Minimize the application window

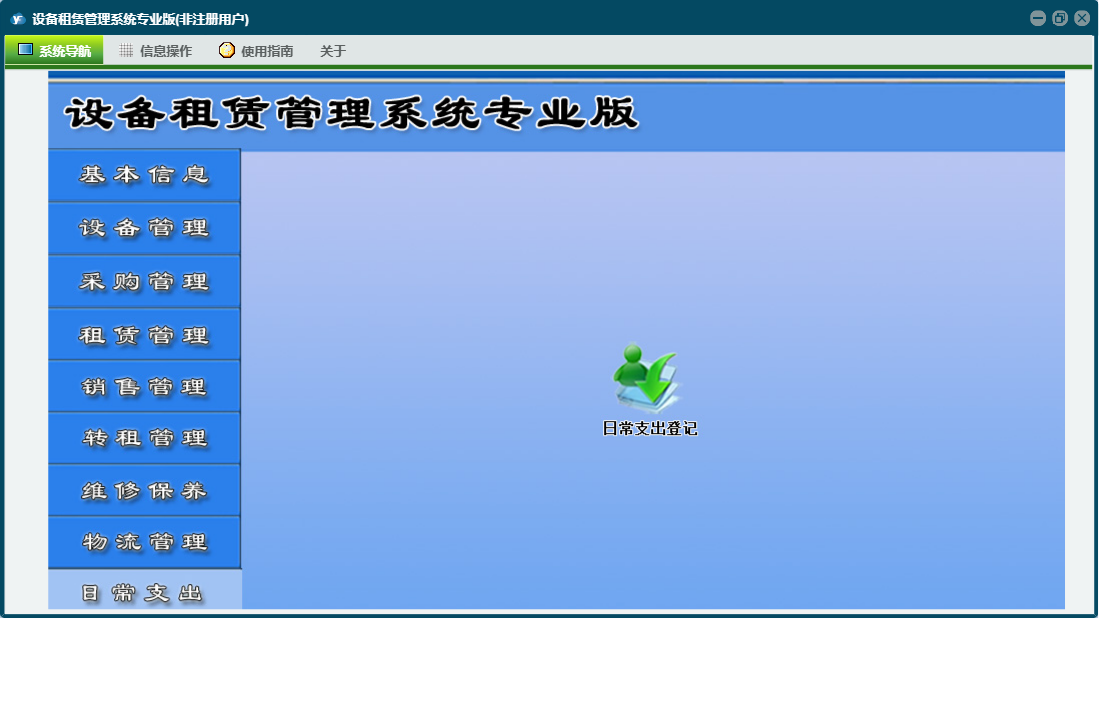pos(1038,18)
